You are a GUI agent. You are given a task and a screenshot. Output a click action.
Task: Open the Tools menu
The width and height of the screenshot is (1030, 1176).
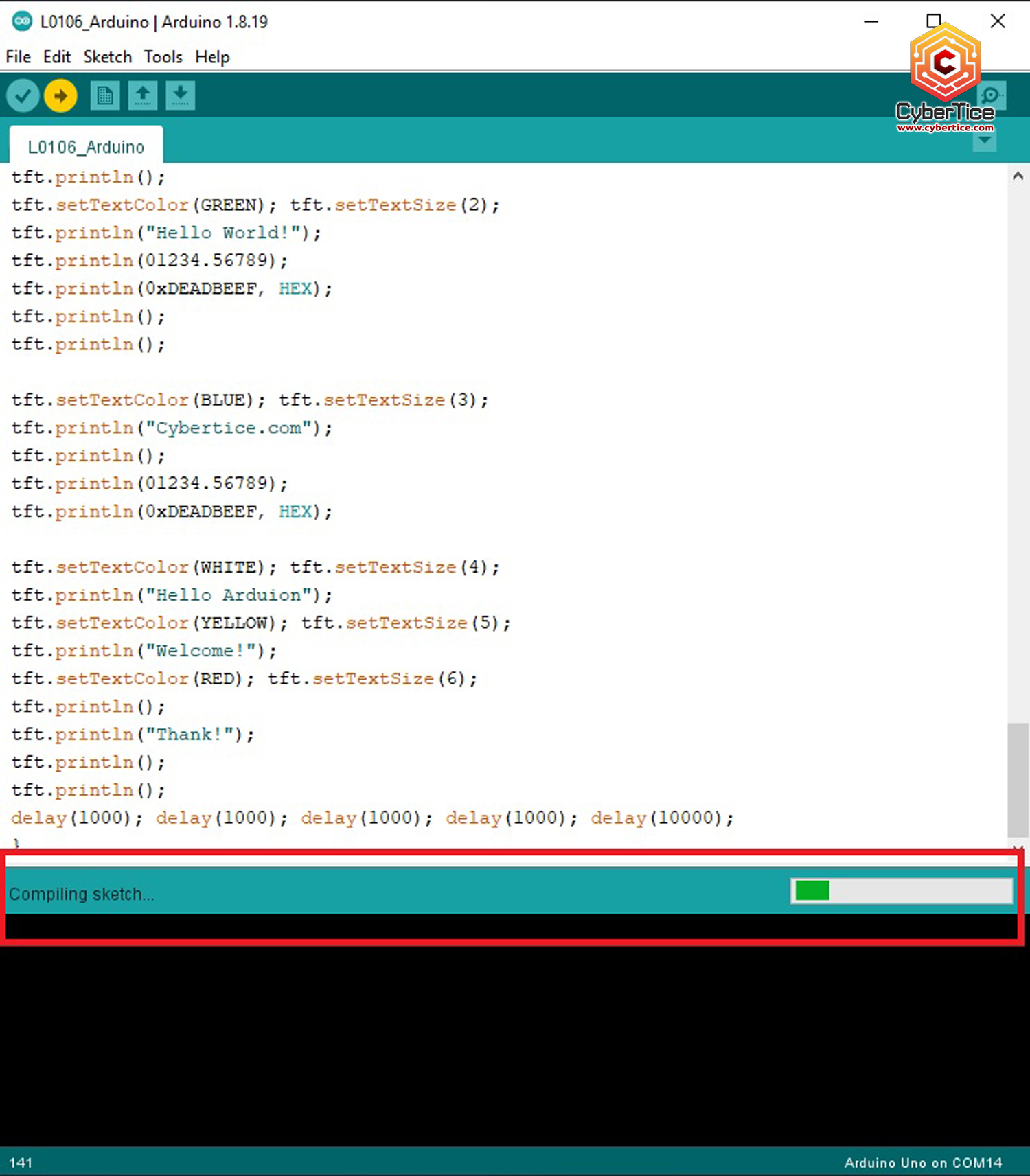tap(163, 57)
